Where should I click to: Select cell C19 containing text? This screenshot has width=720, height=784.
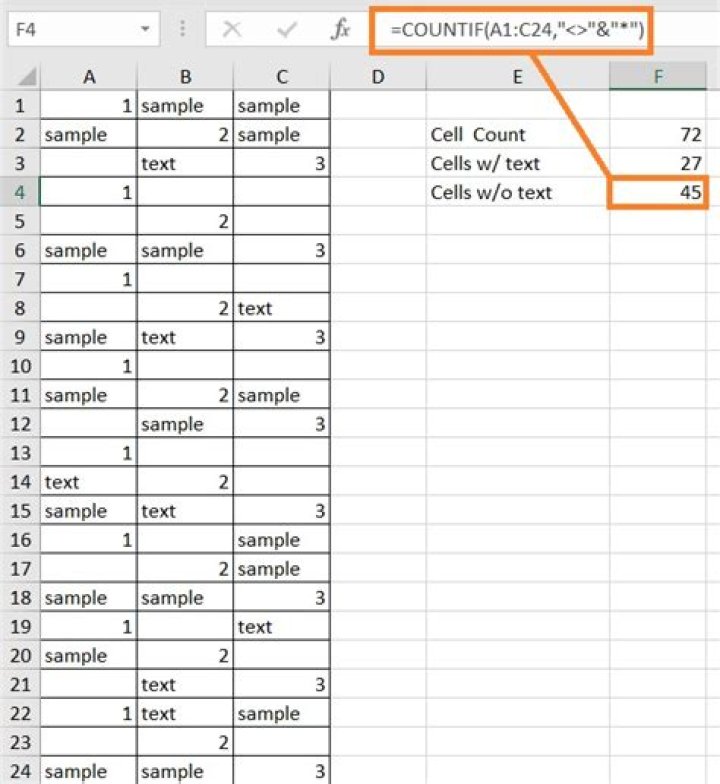(x=282, y=626)
